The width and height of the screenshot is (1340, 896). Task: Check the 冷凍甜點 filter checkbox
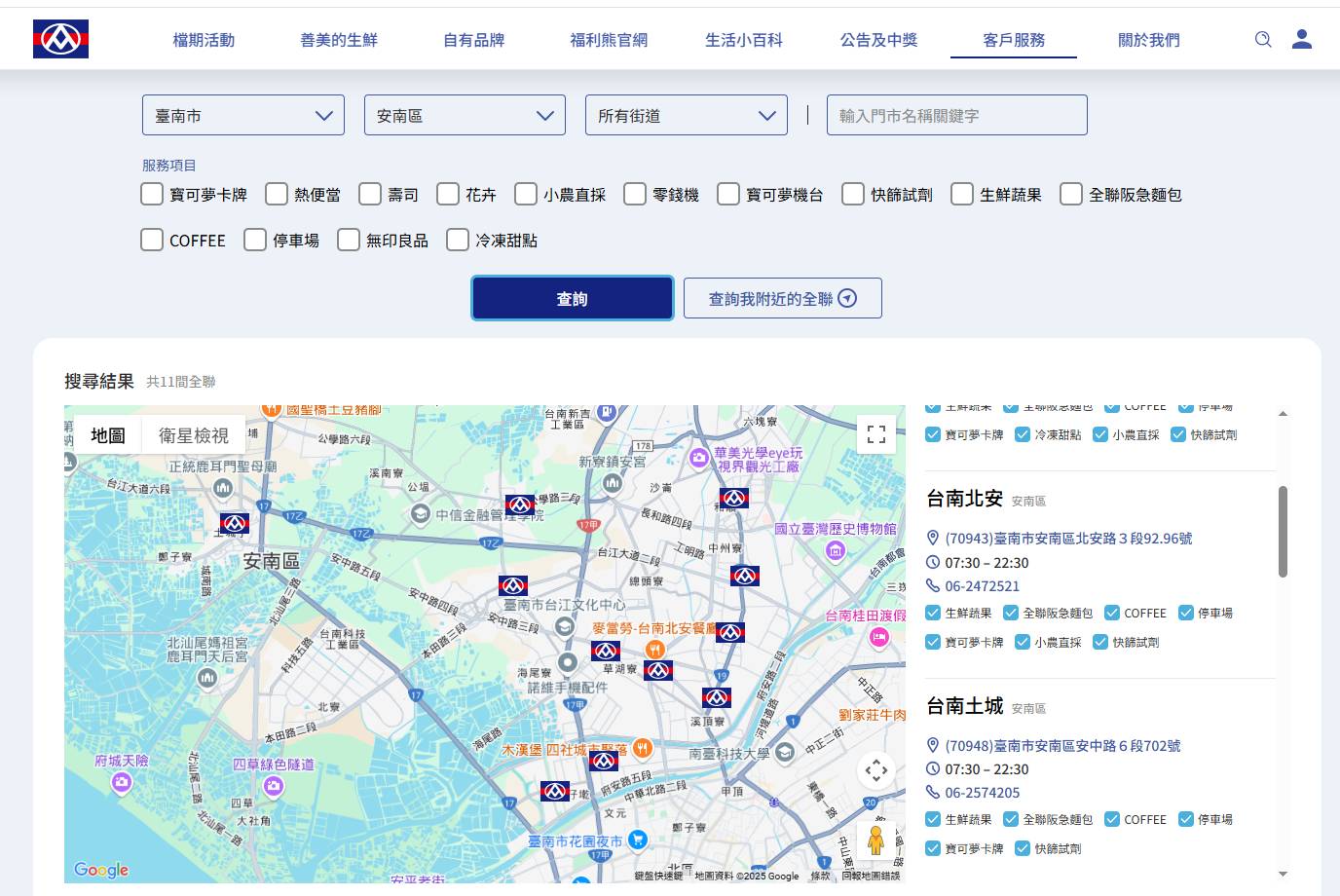click(458, 240)
